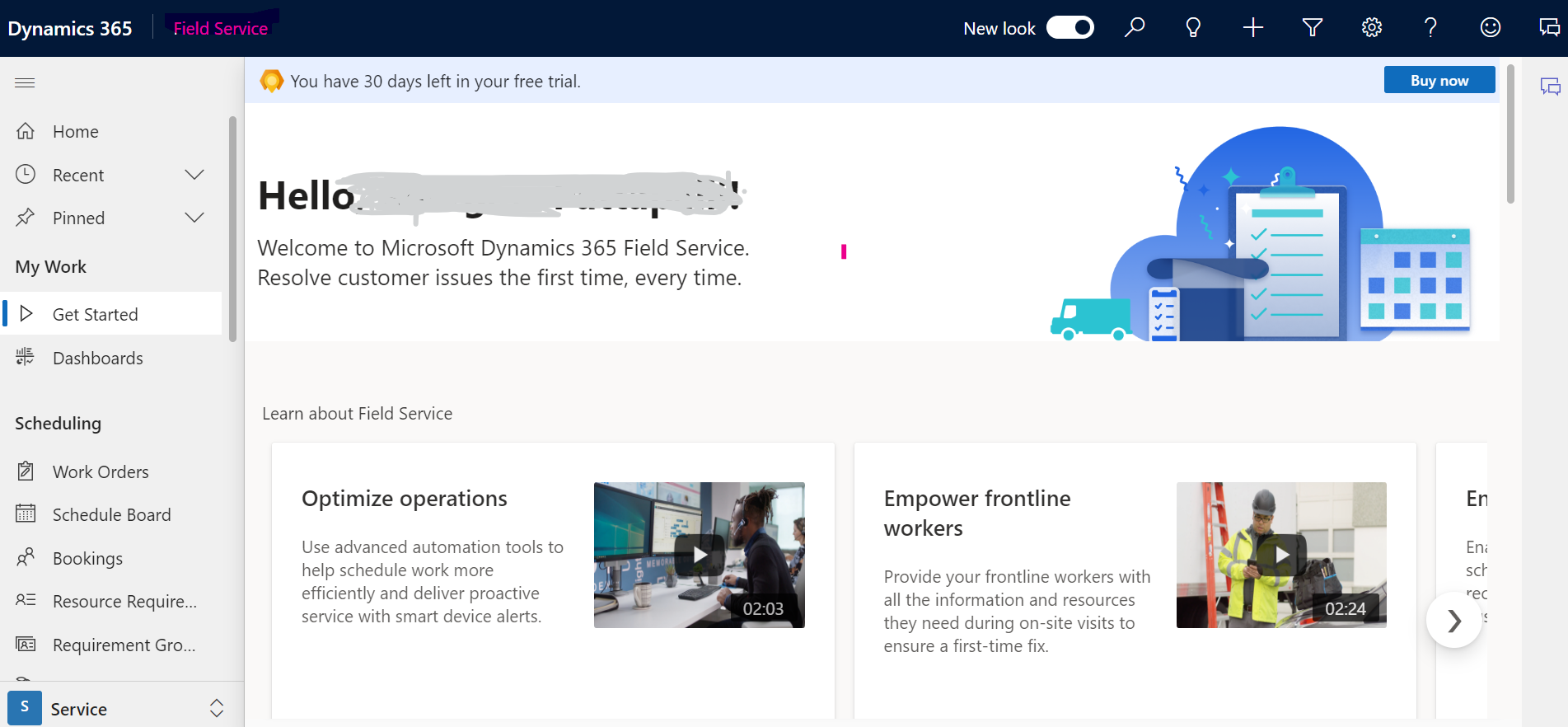Click the My Work section header
1568x727 pixels.
(x=50, y=267)
